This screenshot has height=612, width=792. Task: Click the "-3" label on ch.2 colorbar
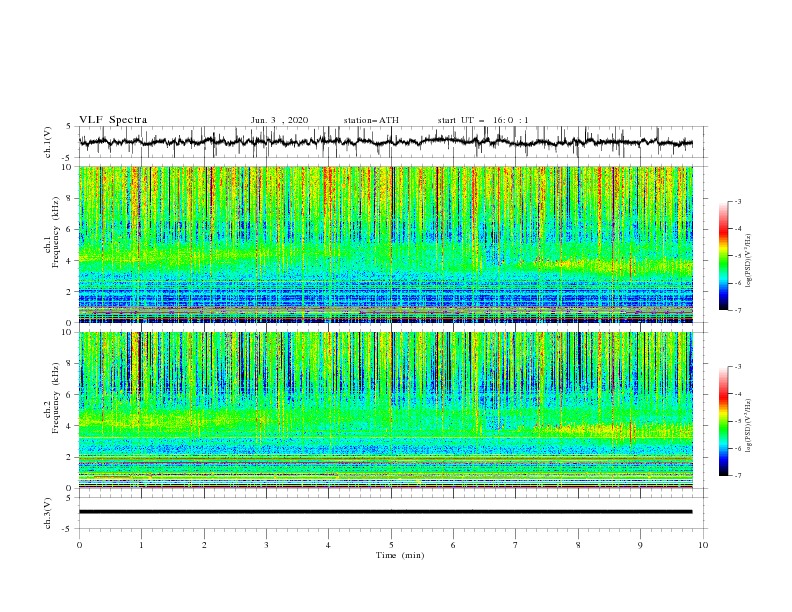(737, 367)
